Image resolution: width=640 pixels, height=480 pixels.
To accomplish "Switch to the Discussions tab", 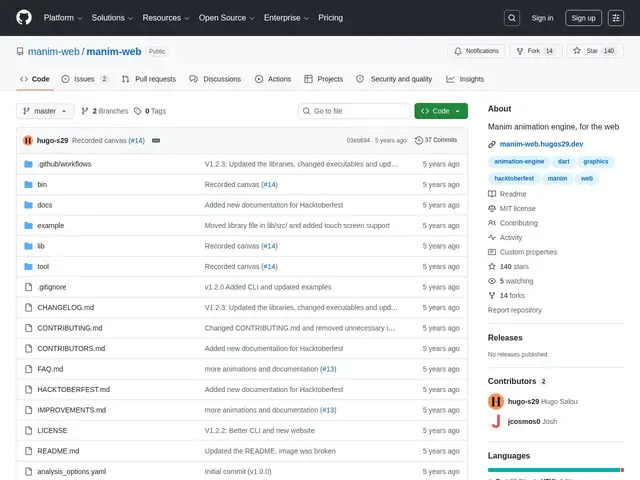I will click(x=215, y=79).
